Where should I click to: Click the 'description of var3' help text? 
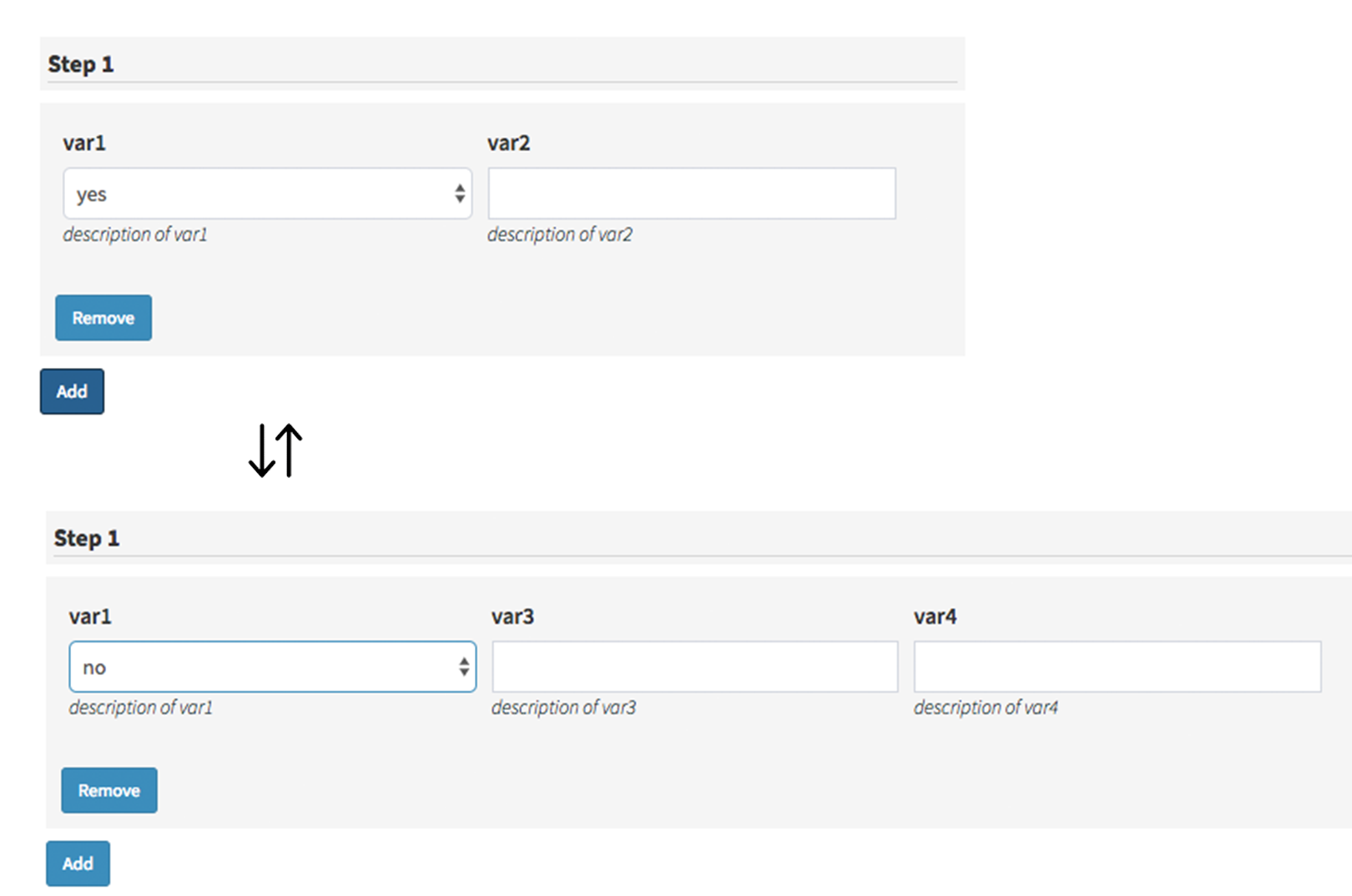coord(563,707)
